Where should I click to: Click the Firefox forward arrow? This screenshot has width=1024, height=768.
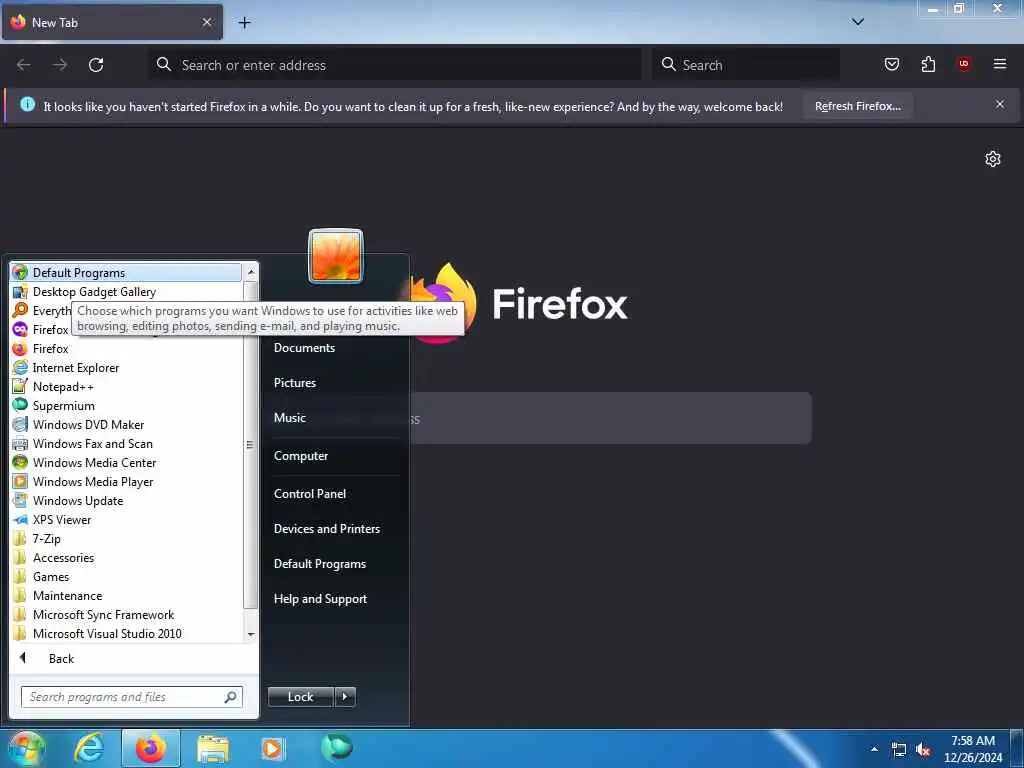tap(60, 65)
